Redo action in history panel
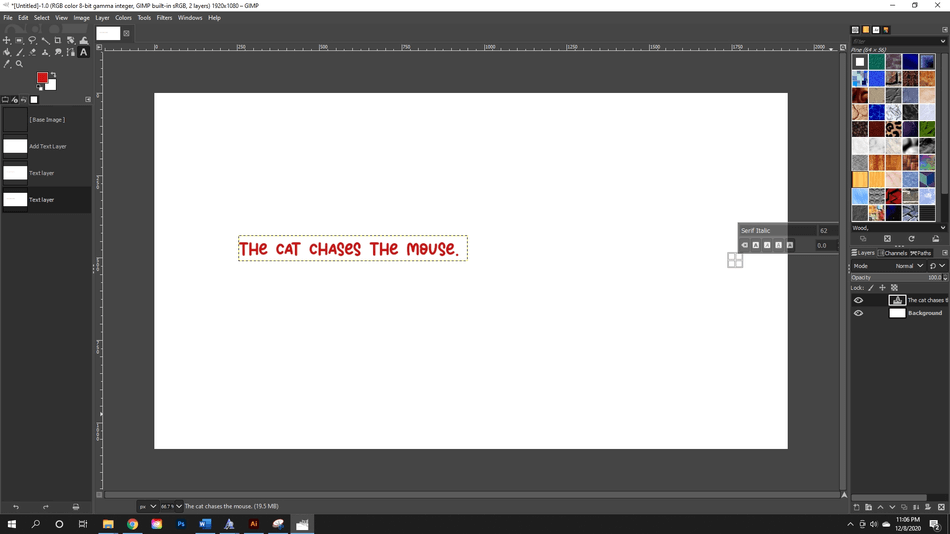The image size is (950, 534). [45, 507]
